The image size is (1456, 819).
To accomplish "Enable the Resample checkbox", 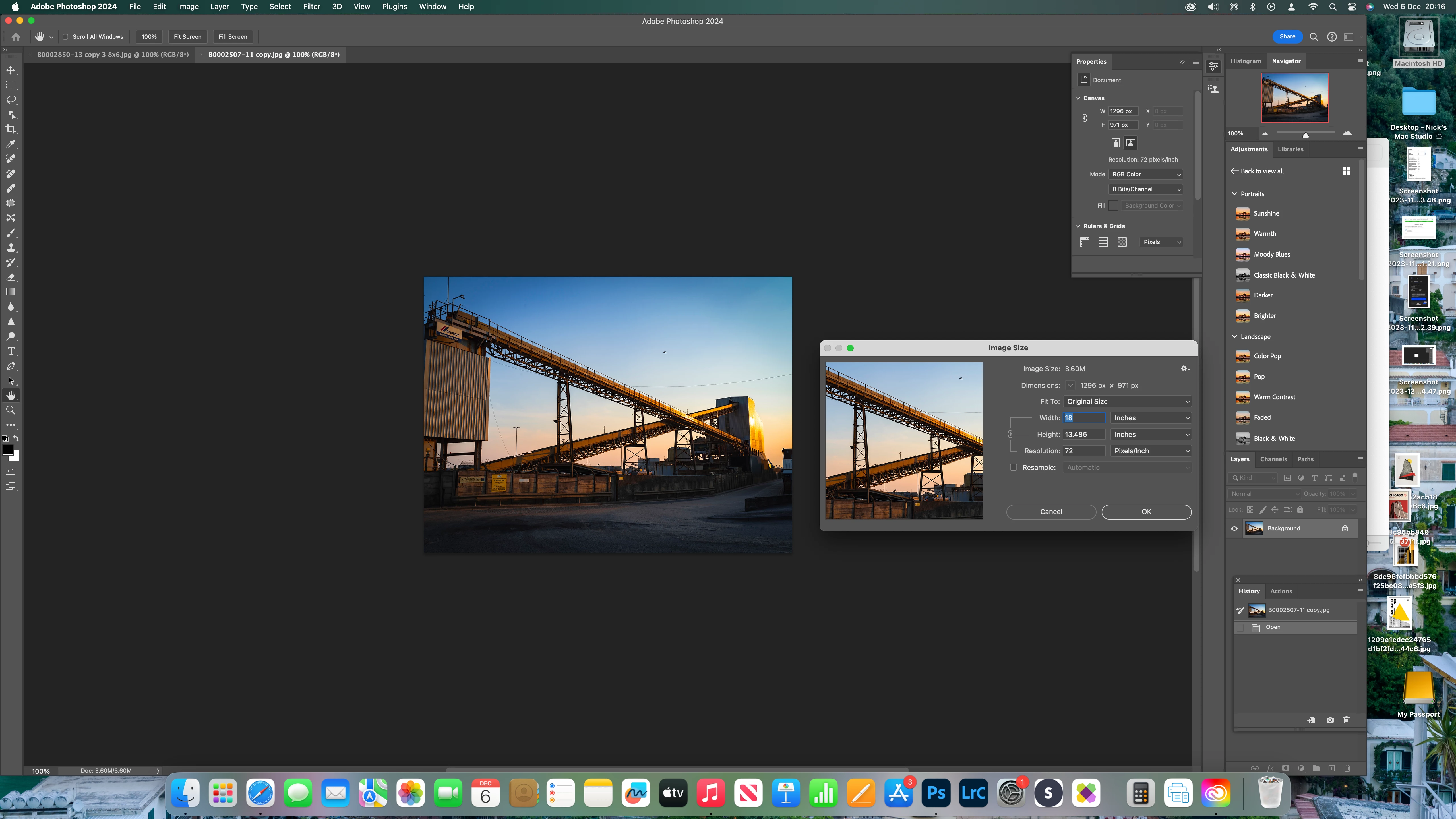I will 1014,468.
